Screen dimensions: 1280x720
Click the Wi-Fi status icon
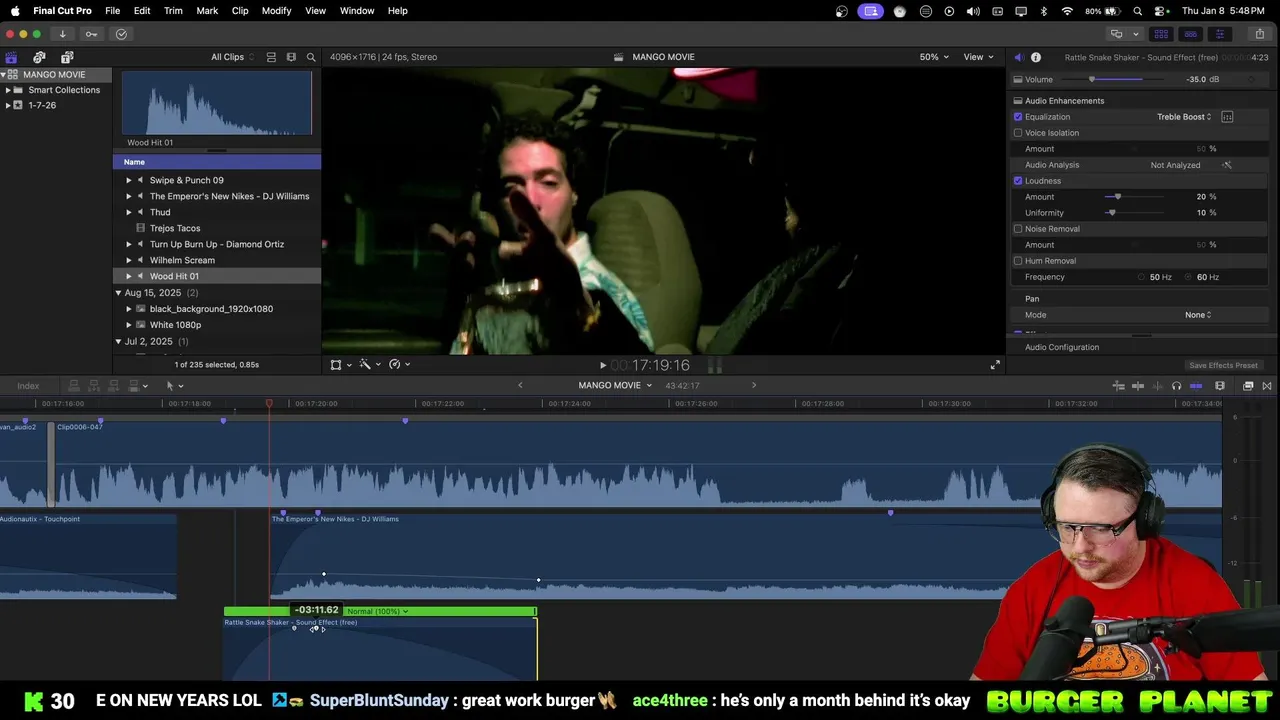1067,11
